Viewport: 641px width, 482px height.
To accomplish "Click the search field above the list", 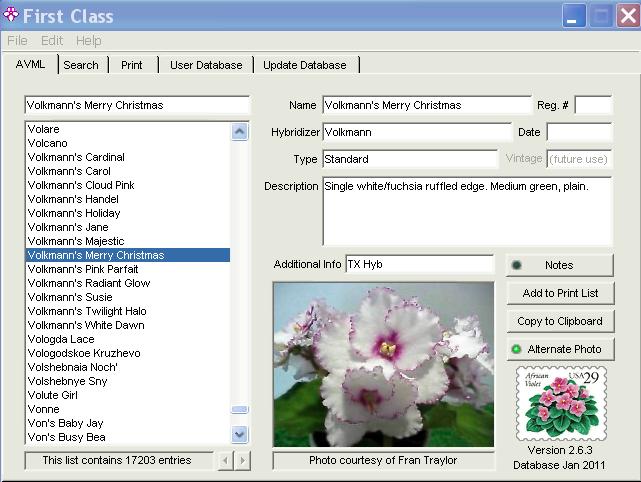I will 137,105.
